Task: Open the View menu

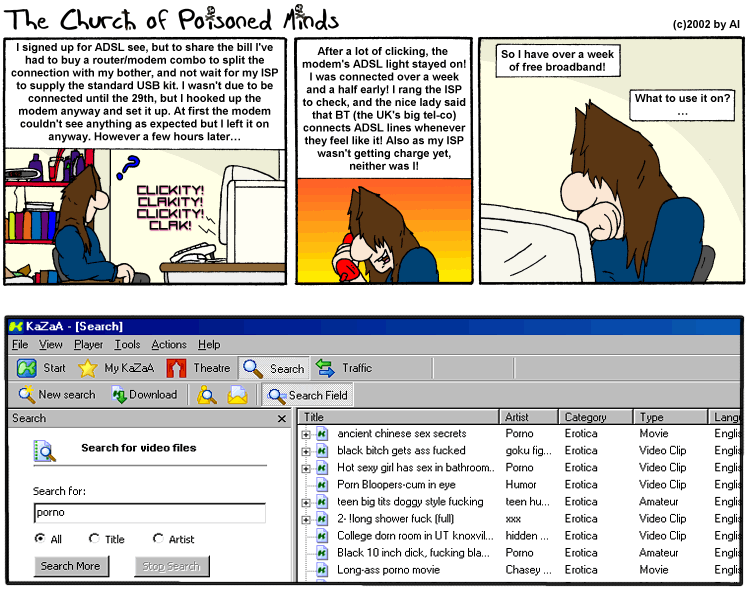Action: tap(51, 345)
